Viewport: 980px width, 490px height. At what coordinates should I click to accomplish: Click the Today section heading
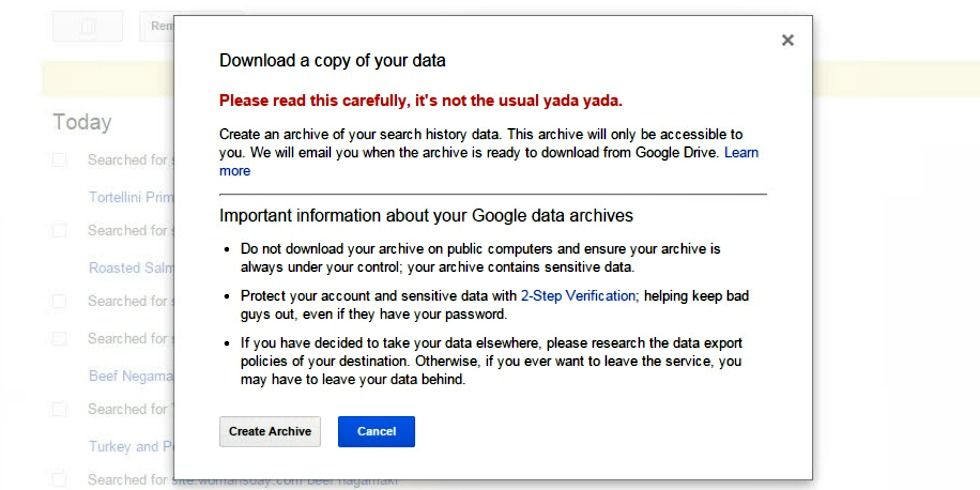click(82, 122)
